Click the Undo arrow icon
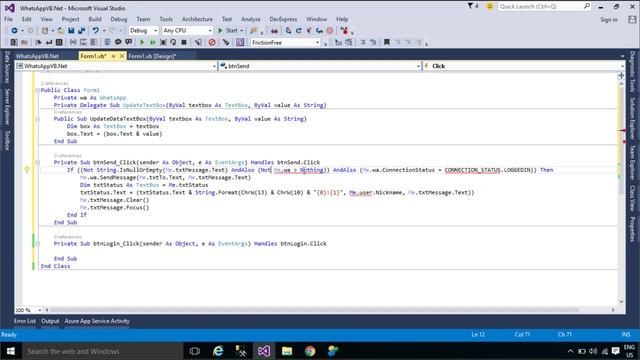The image size is (640, 360). point(96,31)
